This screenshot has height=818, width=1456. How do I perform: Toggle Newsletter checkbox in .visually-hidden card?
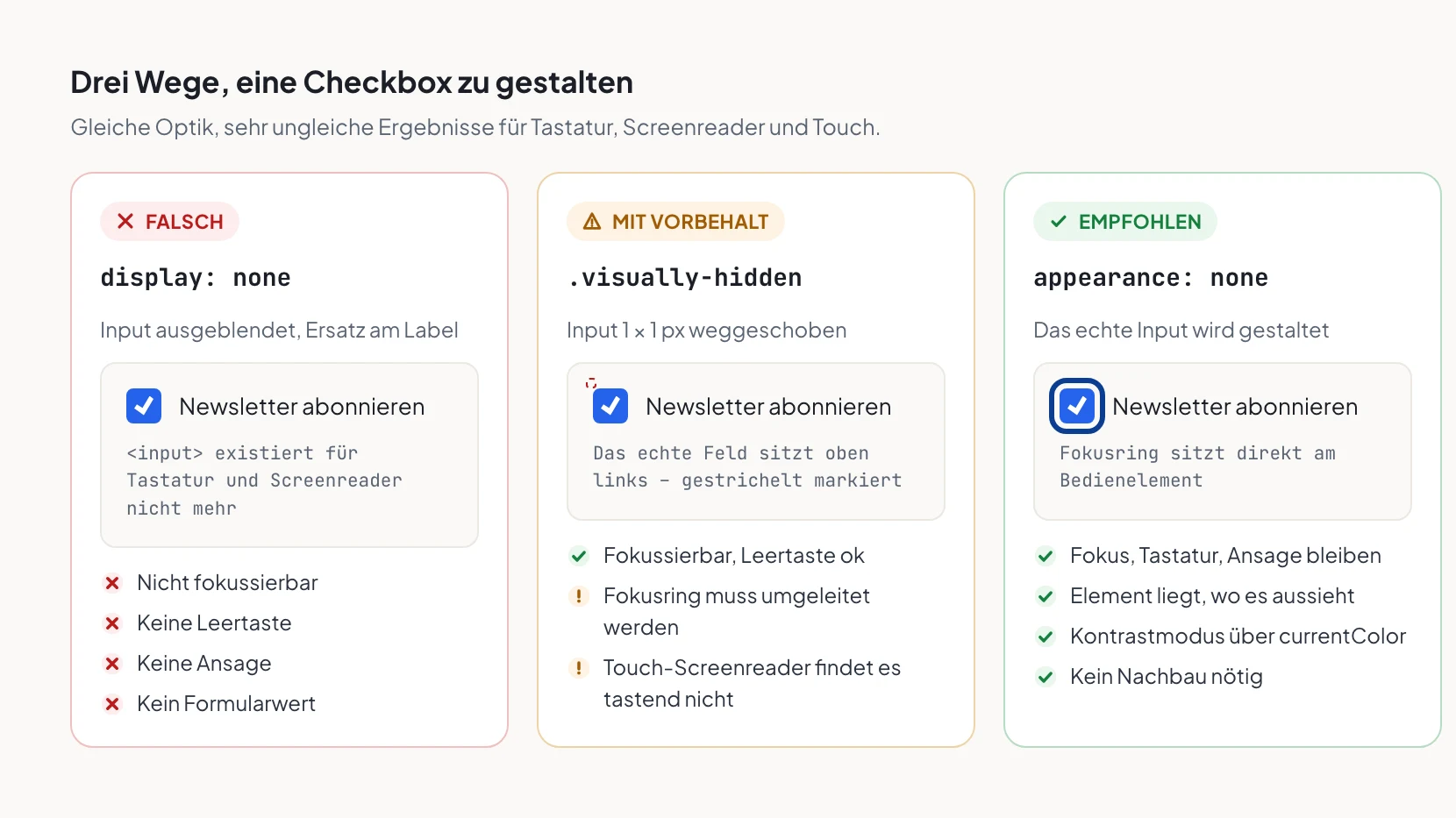point(610,406)
